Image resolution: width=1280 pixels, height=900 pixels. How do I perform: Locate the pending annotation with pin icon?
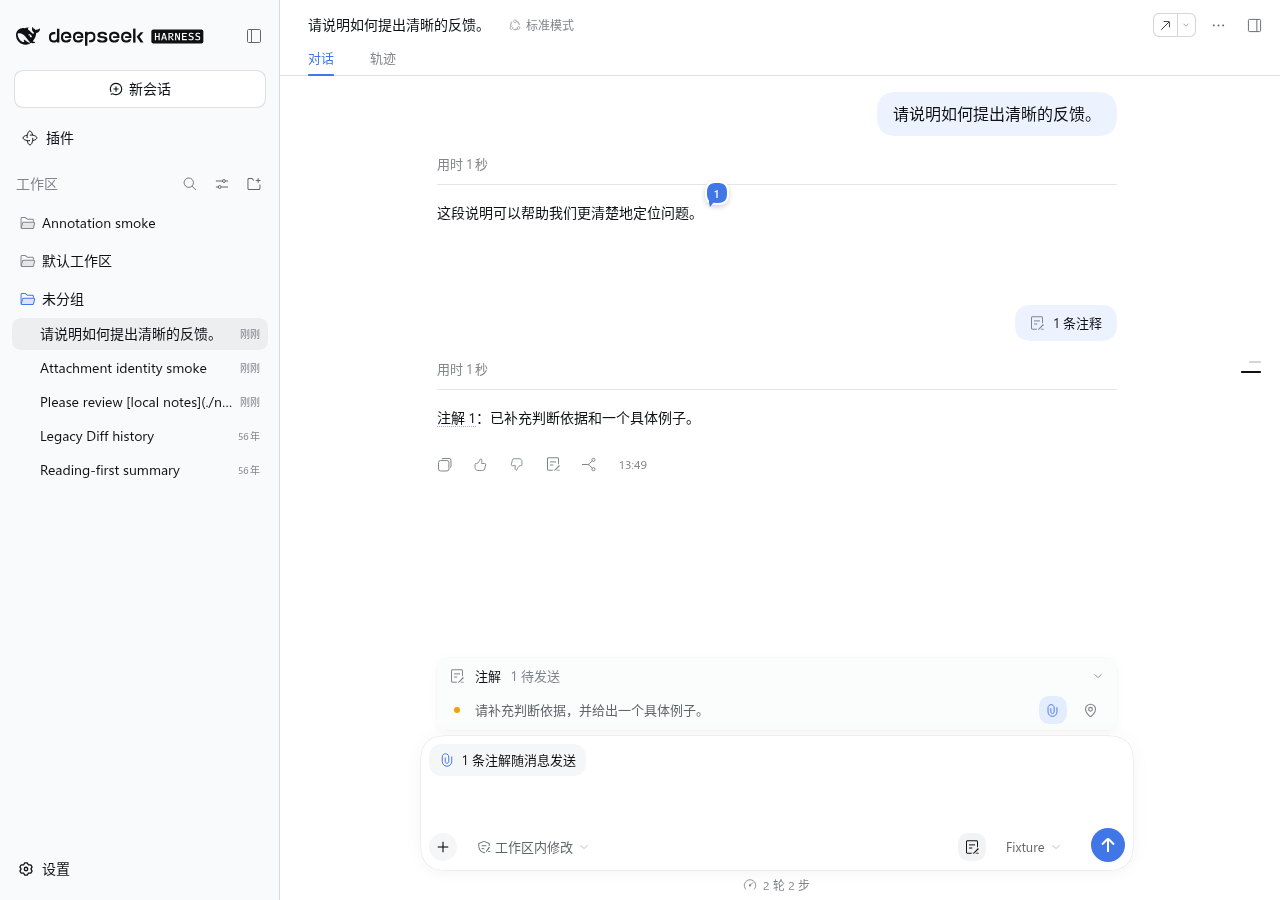pyautogui.click(x=1091, y=710)
